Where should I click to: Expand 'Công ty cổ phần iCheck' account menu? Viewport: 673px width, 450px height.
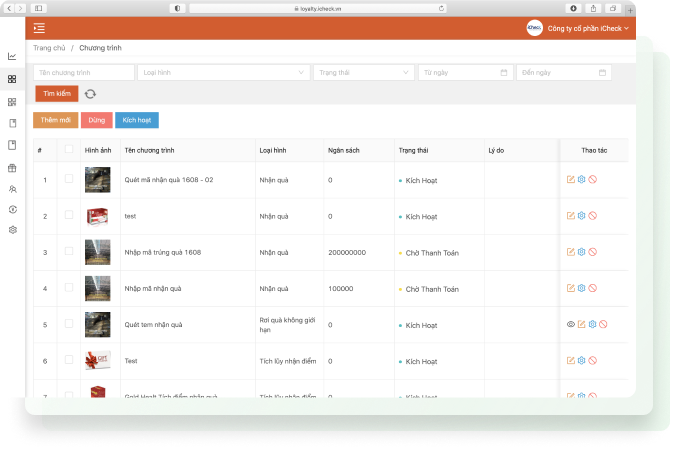588,28
